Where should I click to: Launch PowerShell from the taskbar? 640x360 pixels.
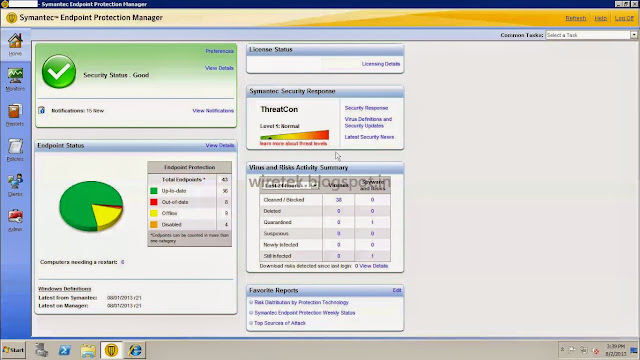[64, 350]
